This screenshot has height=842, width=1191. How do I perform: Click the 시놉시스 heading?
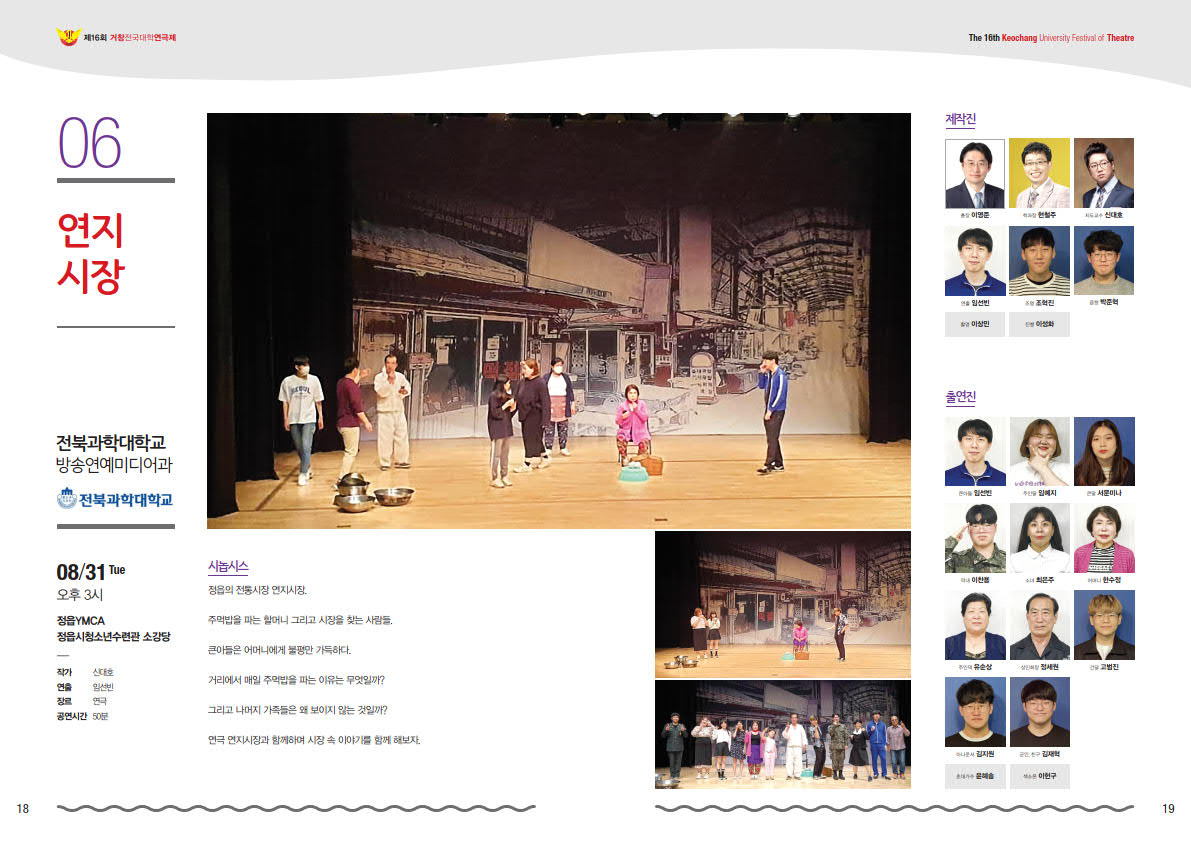(228, 566)
